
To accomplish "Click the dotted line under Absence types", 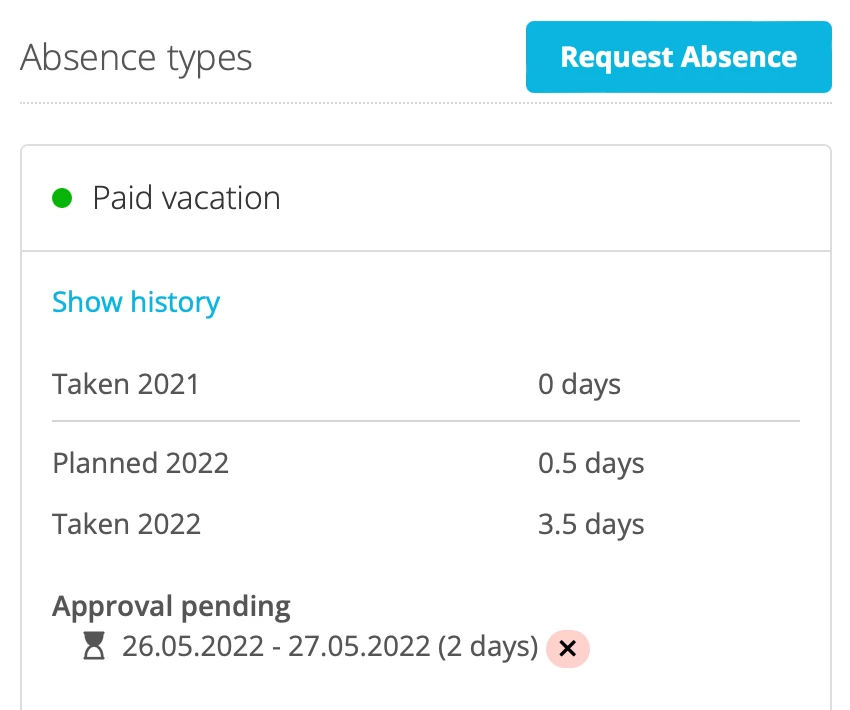I will point(426,103).
